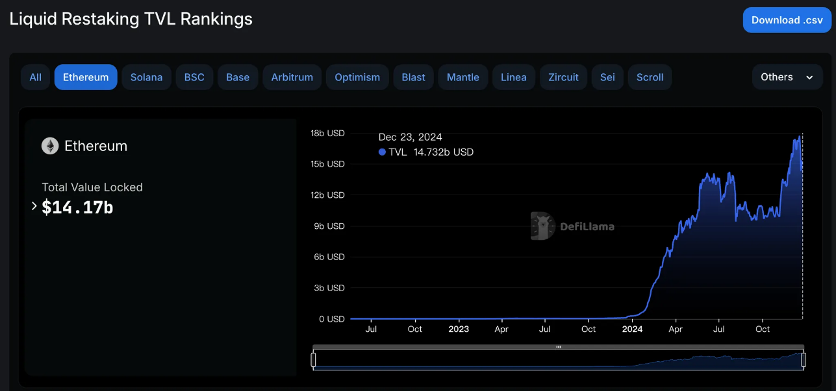Click the range selector top grip bar
This screenshot has width=836, height=392.
(x=558, y=347)
